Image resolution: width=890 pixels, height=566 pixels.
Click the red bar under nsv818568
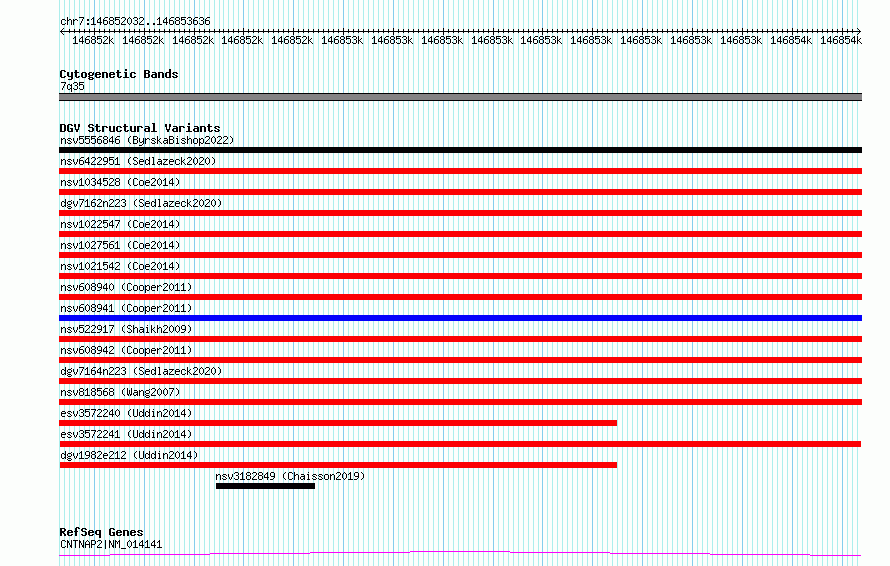click(x=460, y=403)
